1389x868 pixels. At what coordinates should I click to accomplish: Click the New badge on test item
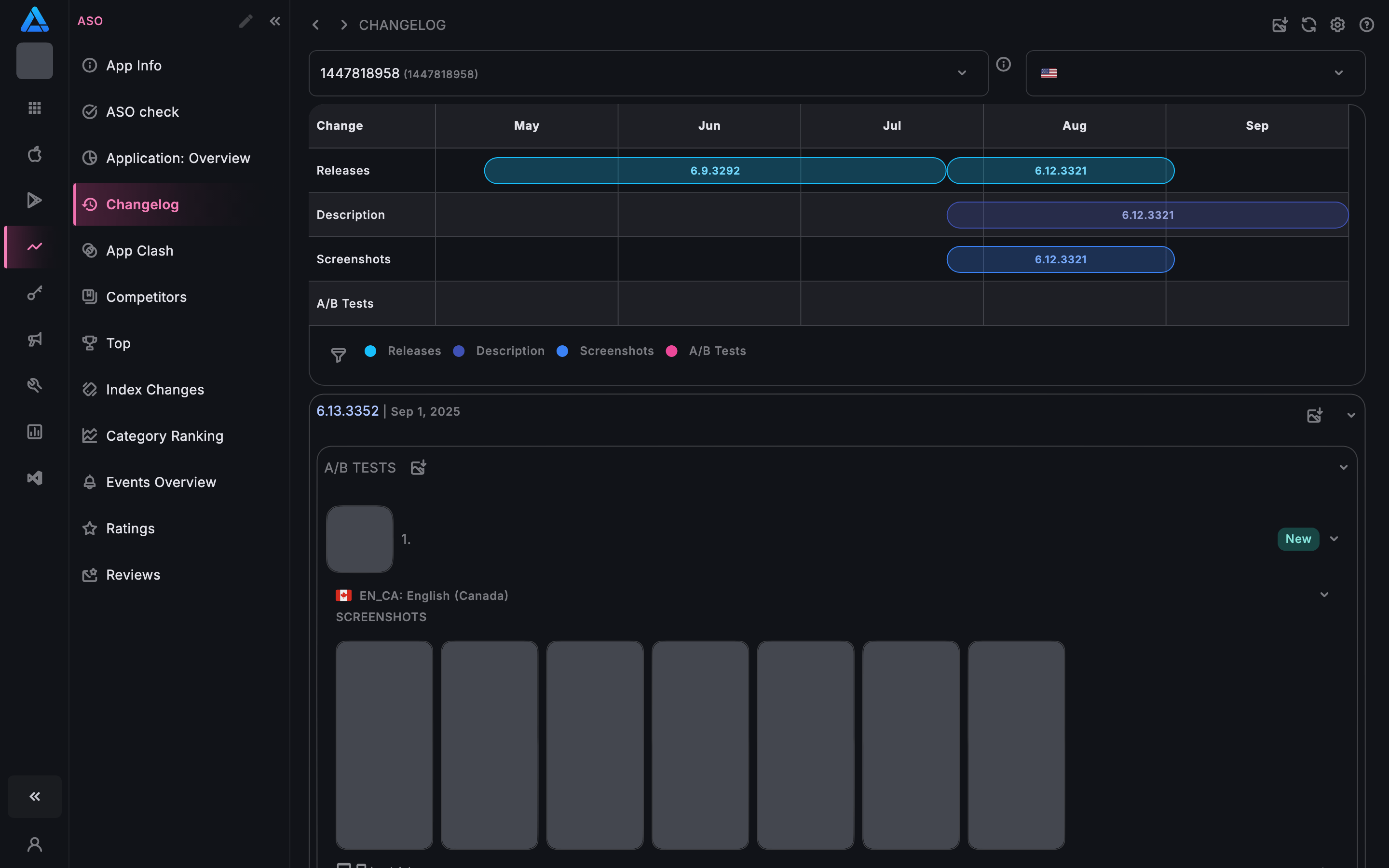tap(1298, 539)
